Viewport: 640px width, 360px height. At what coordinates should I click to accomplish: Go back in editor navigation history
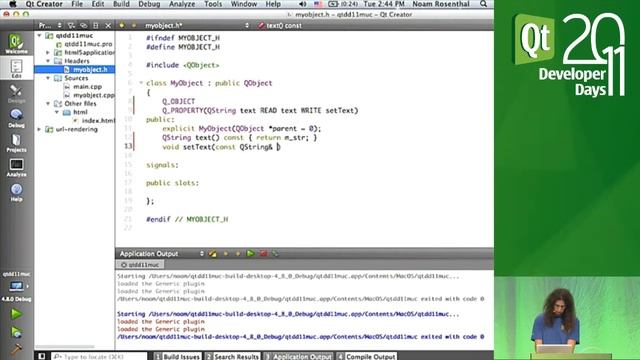[122, 25]
